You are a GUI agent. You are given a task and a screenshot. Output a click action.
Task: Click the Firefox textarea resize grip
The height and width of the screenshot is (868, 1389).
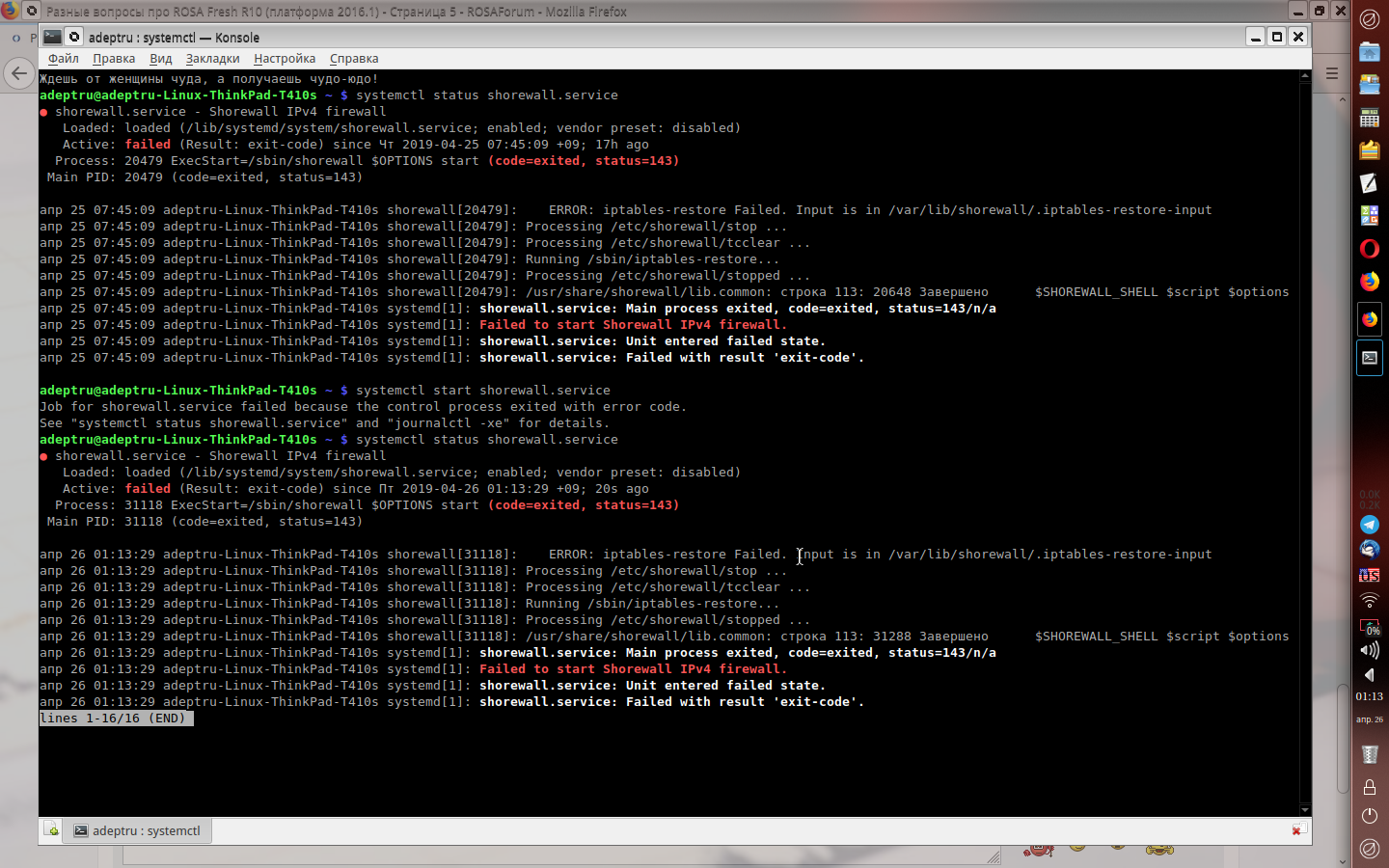[994, 856]
